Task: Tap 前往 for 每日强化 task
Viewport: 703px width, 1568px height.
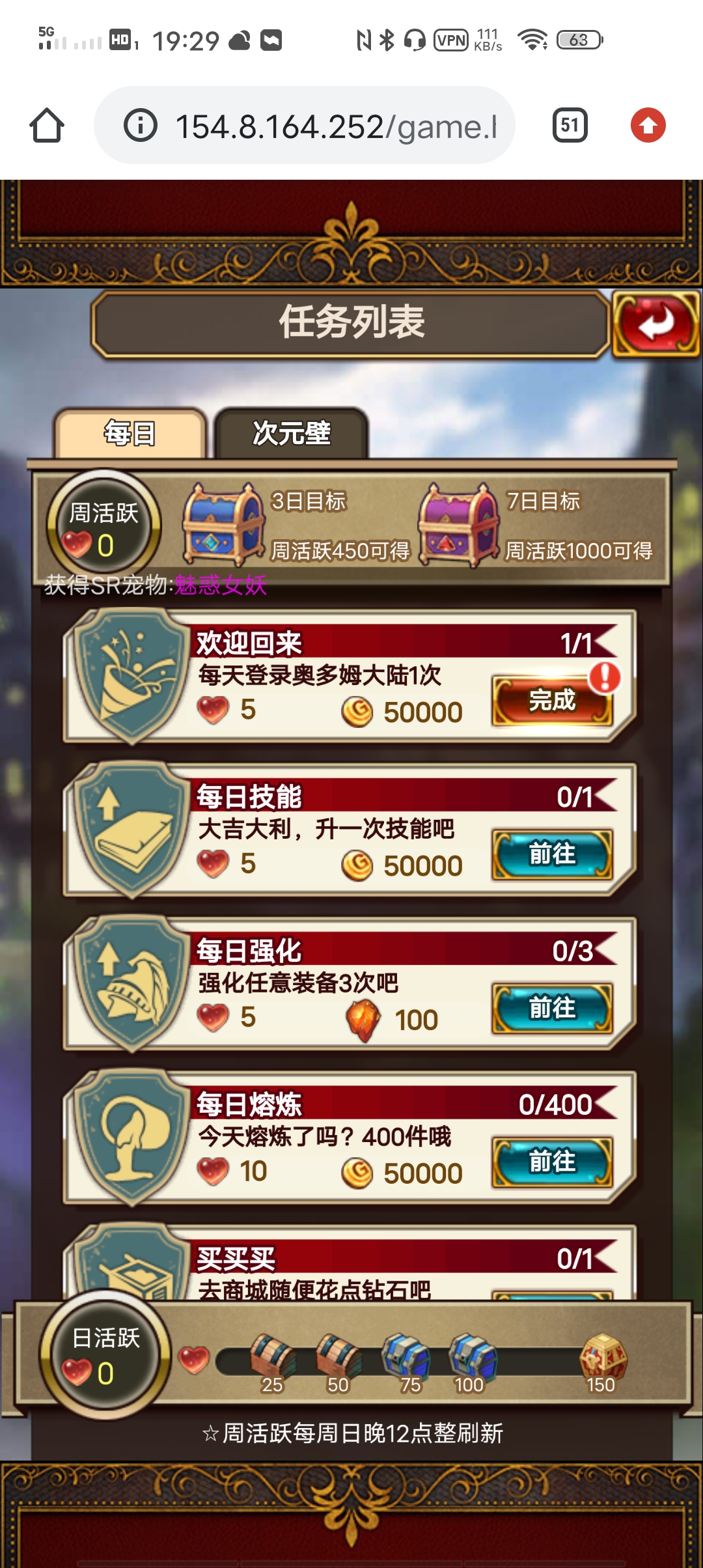Action: pyautogui.click(x=552, y=1008)
